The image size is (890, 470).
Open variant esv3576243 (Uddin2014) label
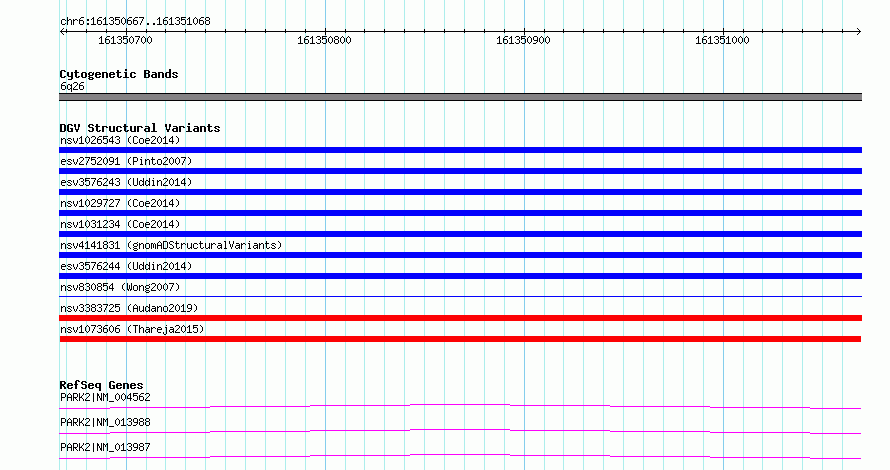126,182
